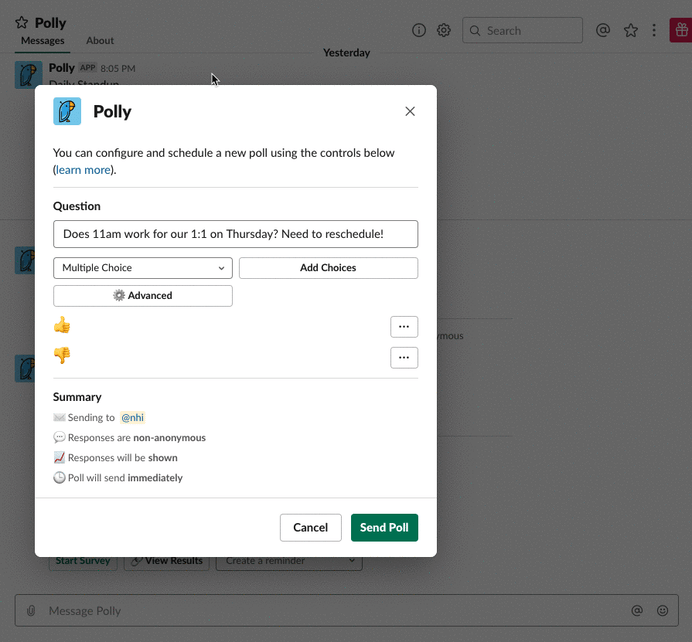Image resolution: width=692 pixels, height=642 pixels.
Task: Expand the Create a reminder dropdown
Action: coord(289,561)
